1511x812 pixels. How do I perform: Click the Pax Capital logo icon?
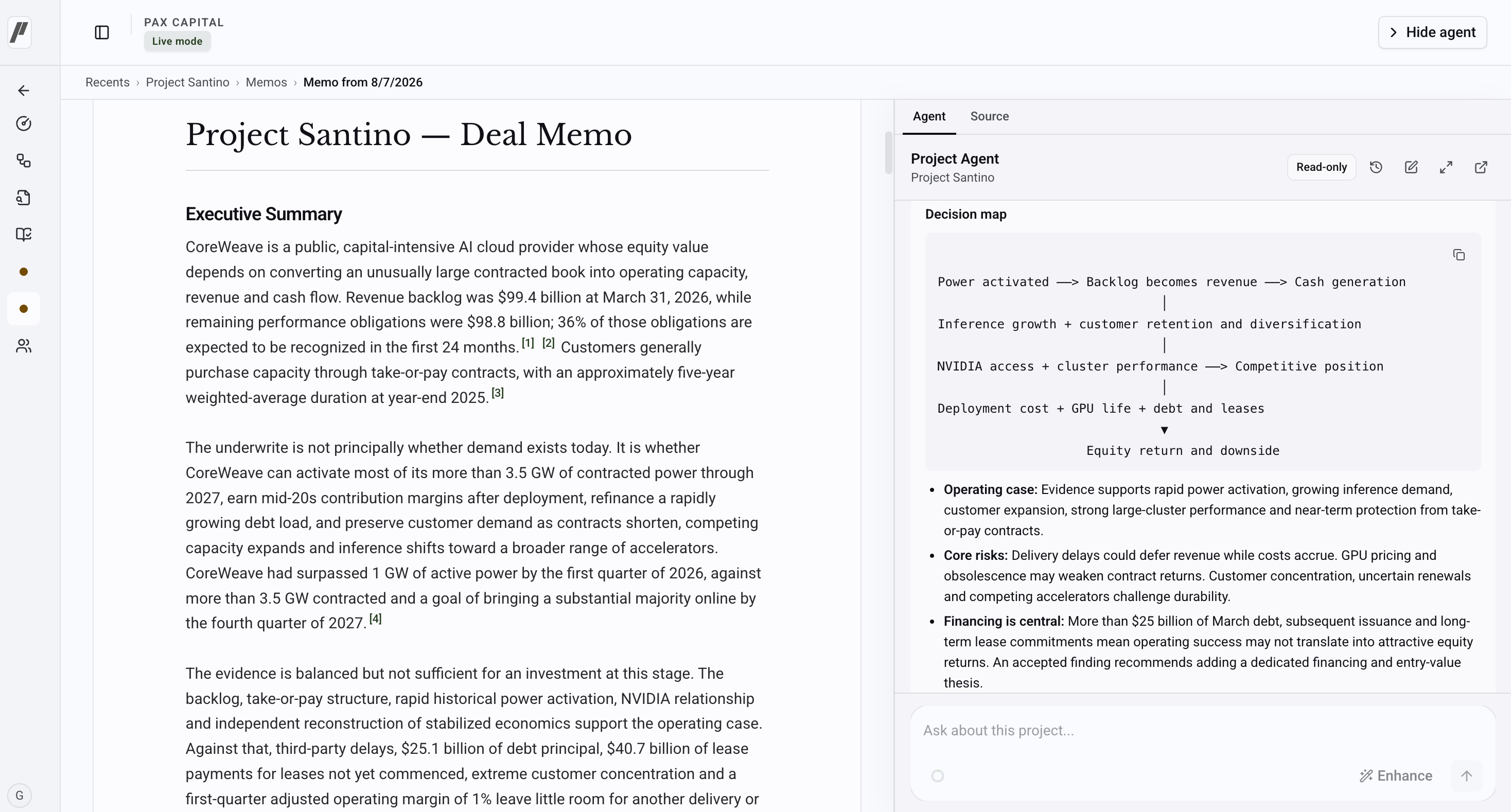[20, 32]
